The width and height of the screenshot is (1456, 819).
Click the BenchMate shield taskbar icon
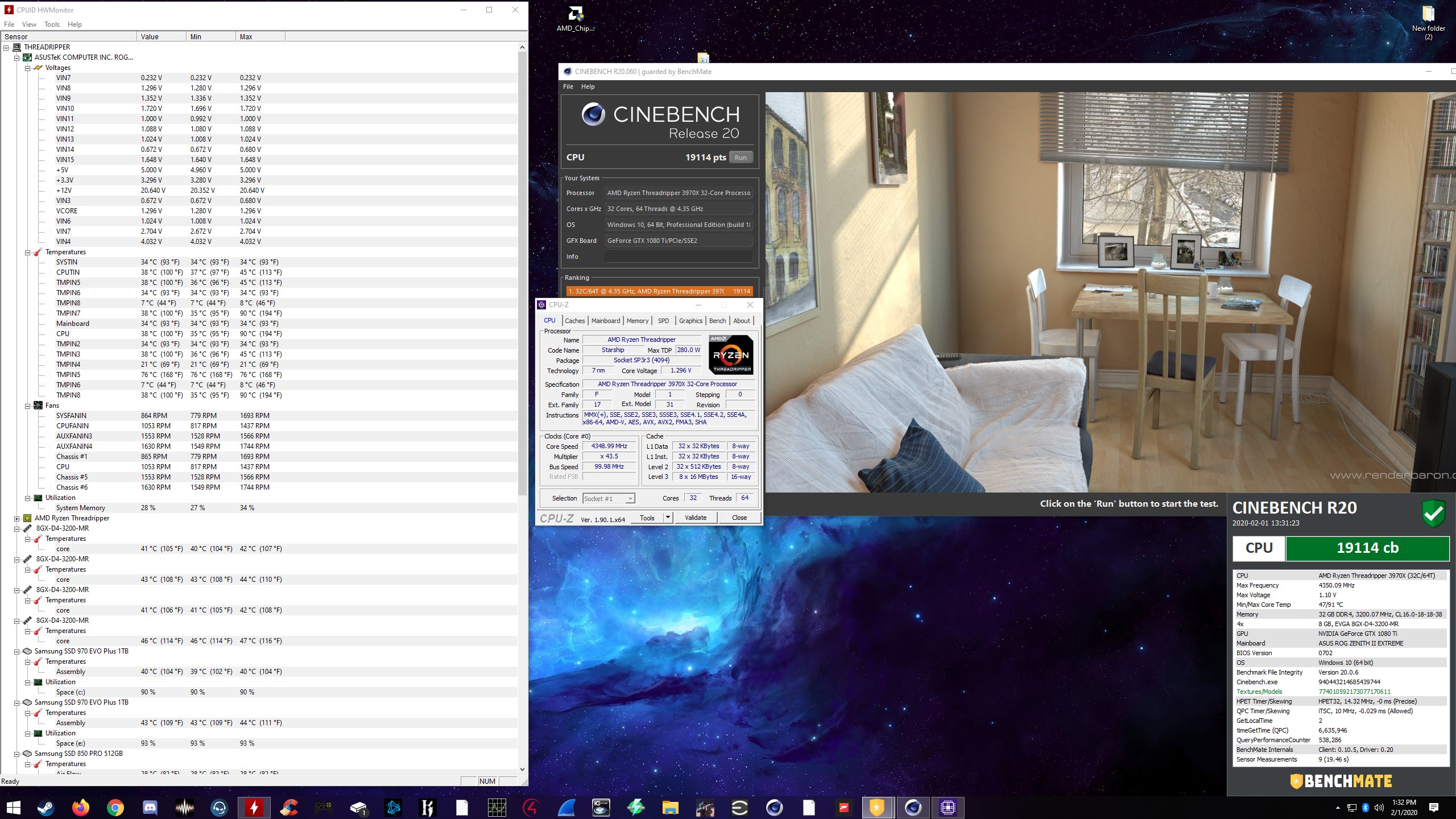(x=877, y=807)
